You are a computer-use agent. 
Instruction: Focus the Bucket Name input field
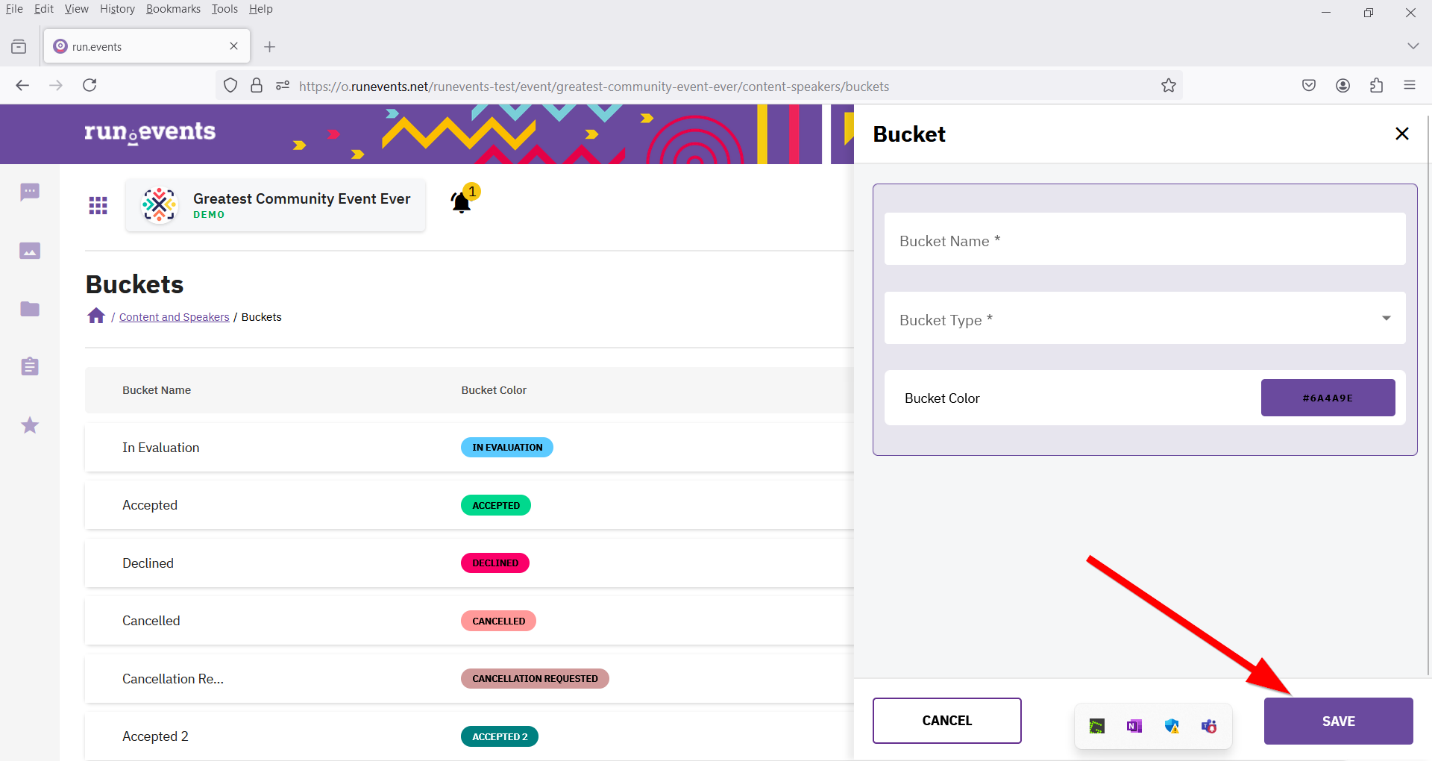[1145, 239]
